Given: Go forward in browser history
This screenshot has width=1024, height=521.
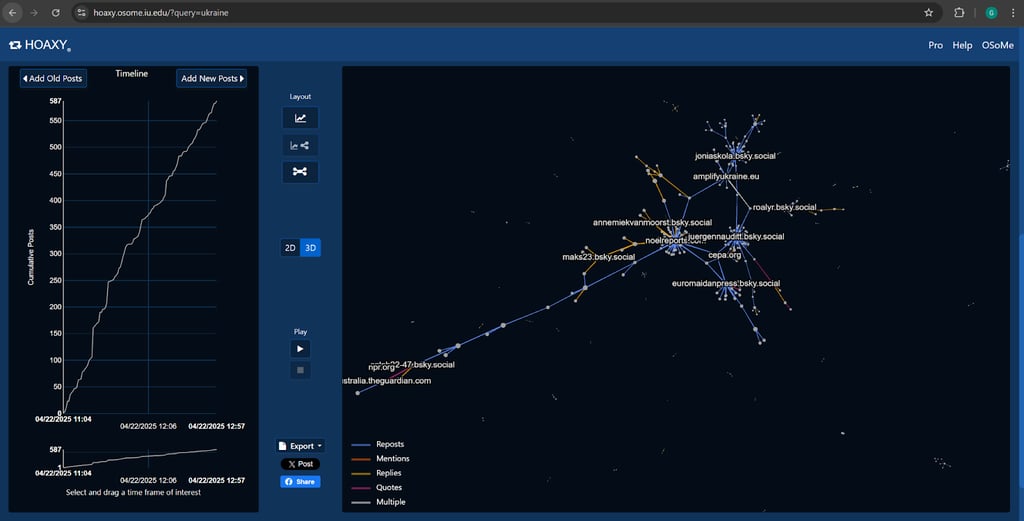Looking at the screenshot, I should (34, 12).
